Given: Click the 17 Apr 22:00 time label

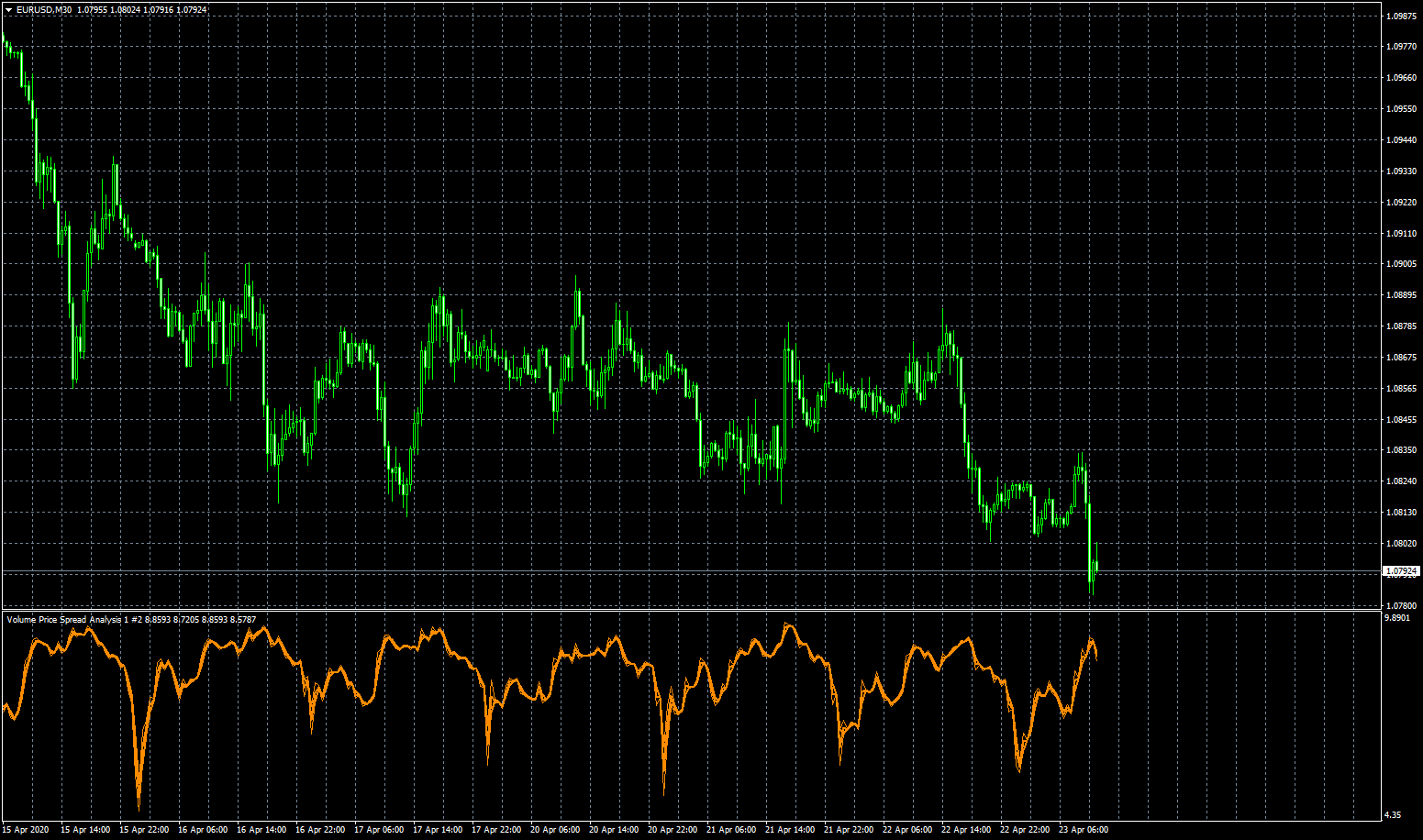Looking at the screenshot, I should pyautogui.click(x=496, y=830).
